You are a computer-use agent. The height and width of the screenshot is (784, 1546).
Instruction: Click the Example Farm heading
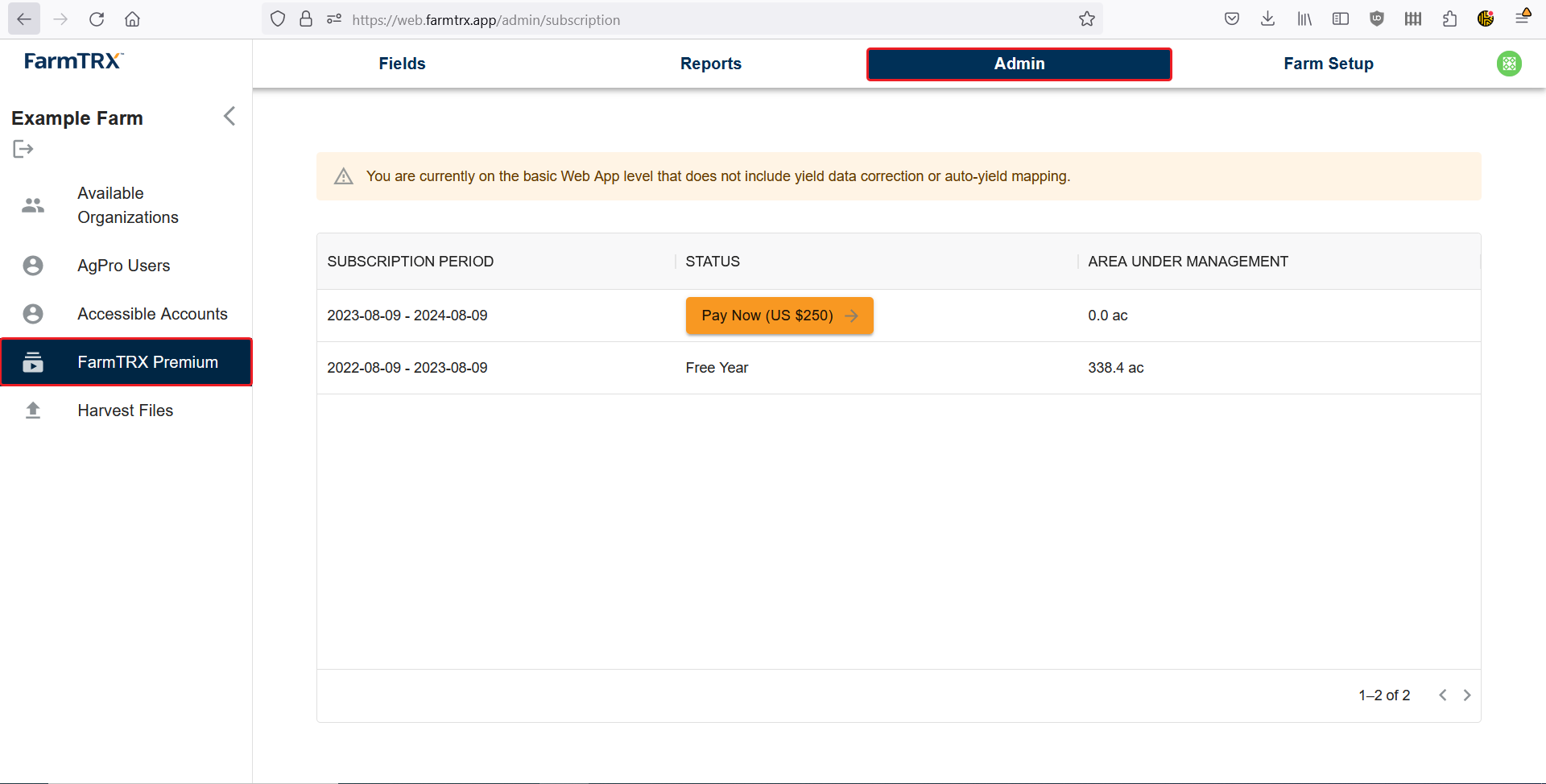click(77, 118)
